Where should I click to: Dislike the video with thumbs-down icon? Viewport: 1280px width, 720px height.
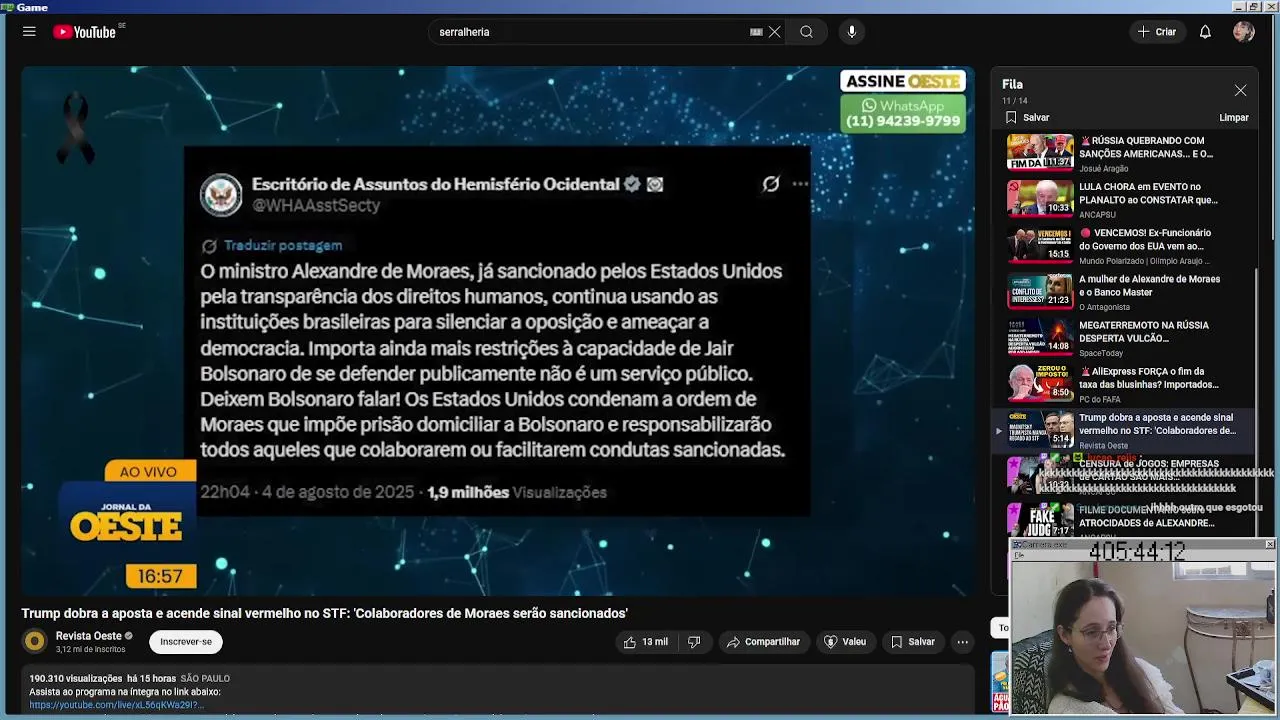[694, 642]
